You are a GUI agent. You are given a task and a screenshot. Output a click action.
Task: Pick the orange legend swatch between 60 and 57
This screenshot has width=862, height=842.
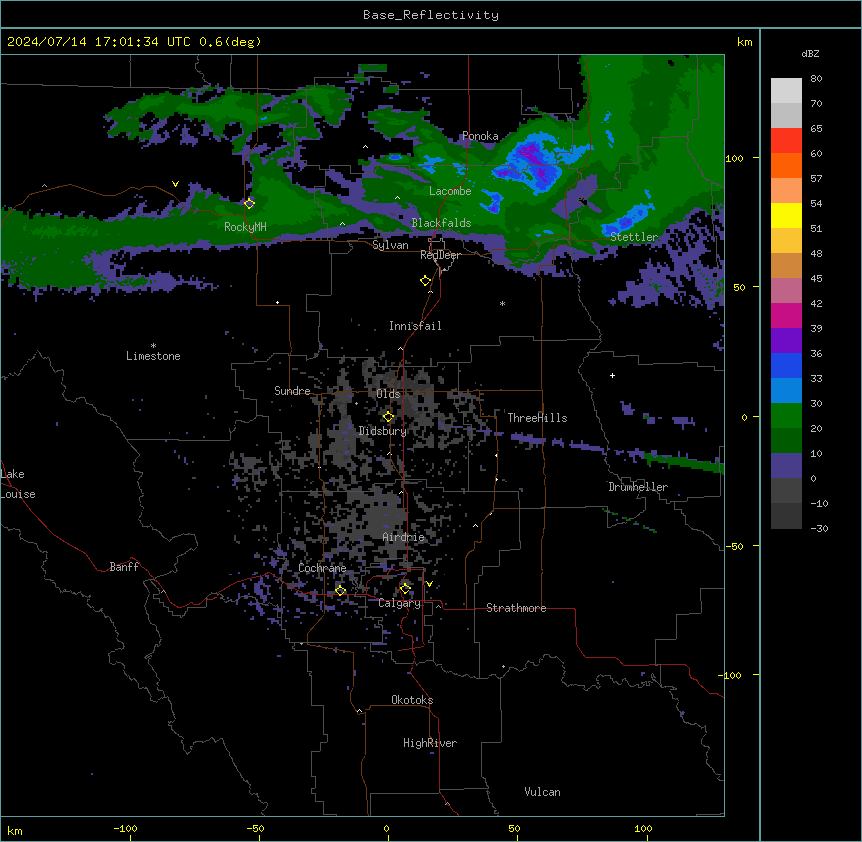(x=786, y=165)
